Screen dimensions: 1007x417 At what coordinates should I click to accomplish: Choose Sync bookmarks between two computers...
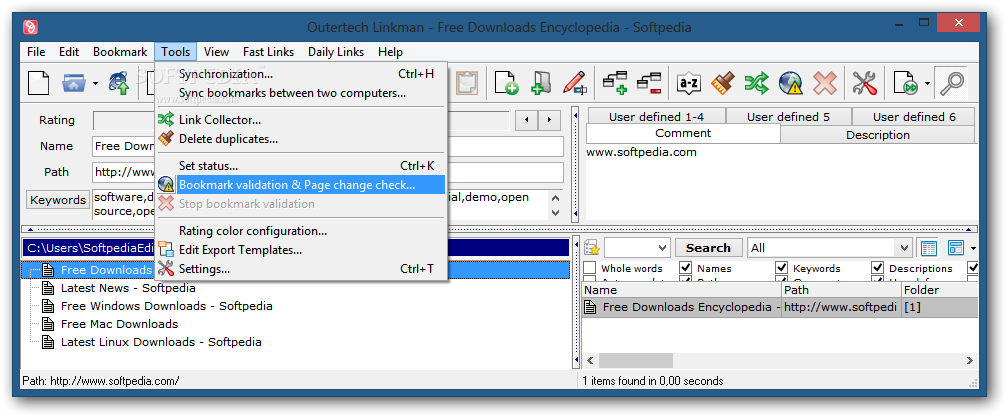301,93
